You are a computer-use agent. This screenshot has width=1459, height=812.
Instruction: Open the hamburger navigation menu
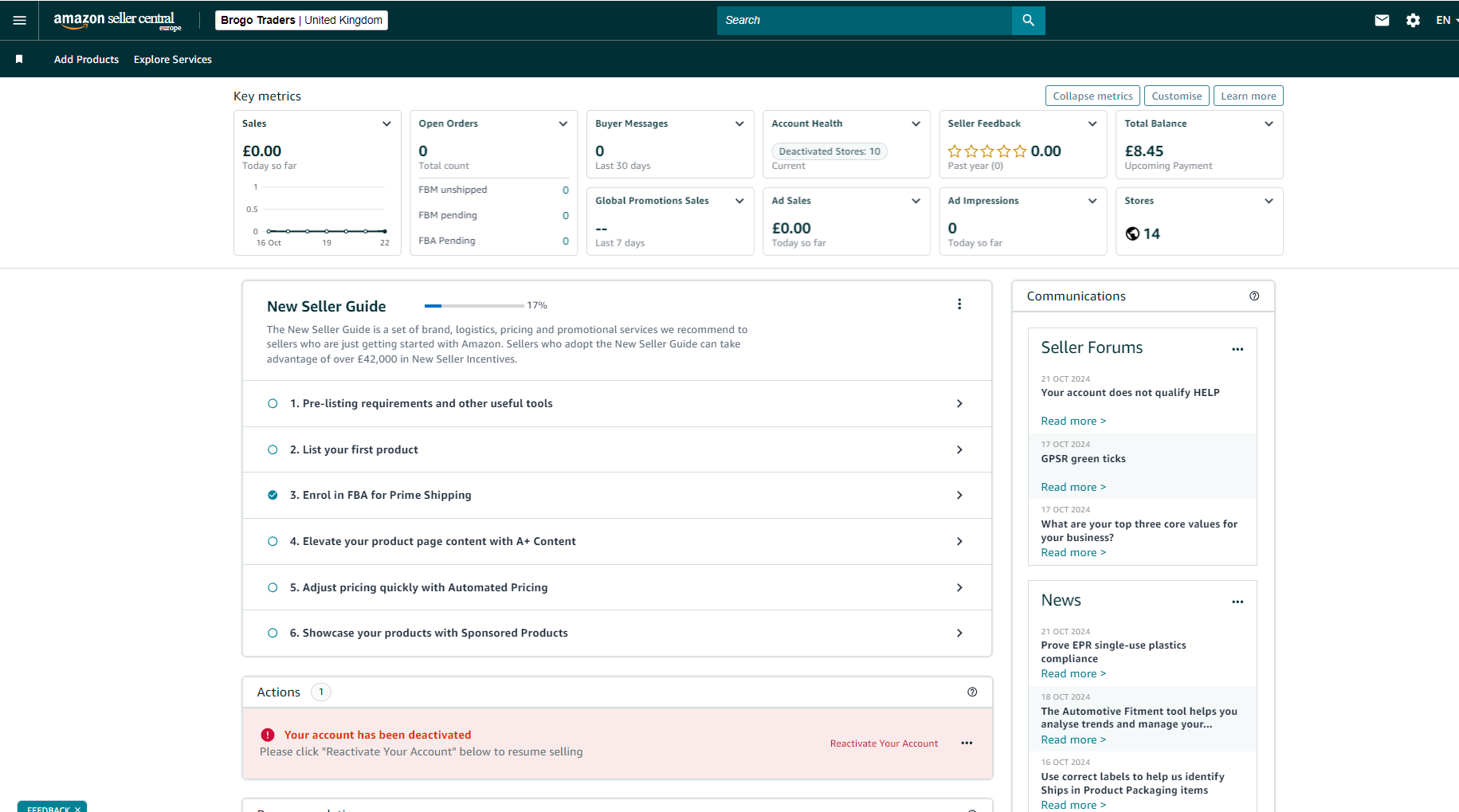[x=20, y=20]
